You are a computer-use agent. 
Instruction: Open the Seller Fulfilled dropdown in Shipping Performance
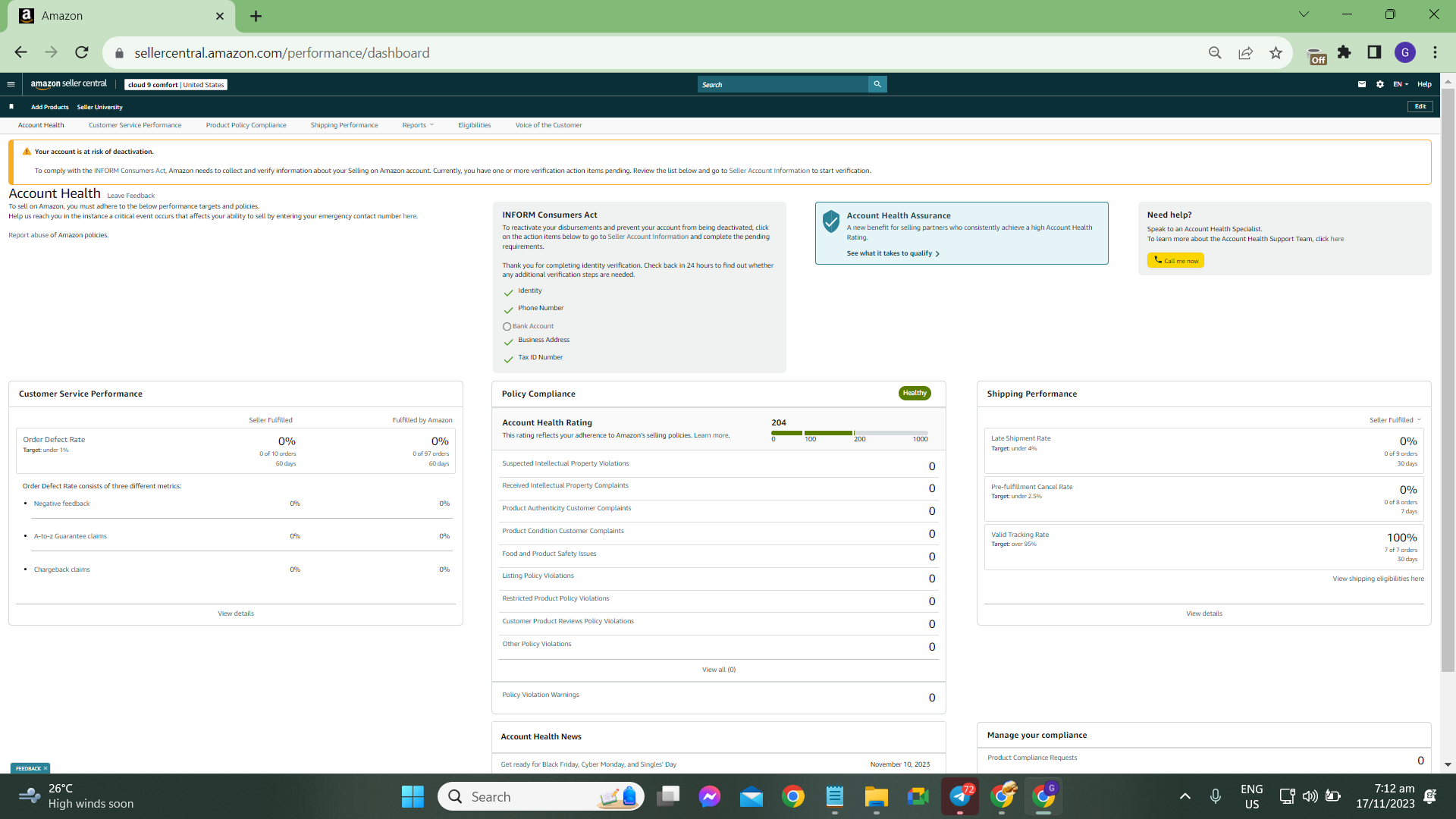click(1395, 420)
